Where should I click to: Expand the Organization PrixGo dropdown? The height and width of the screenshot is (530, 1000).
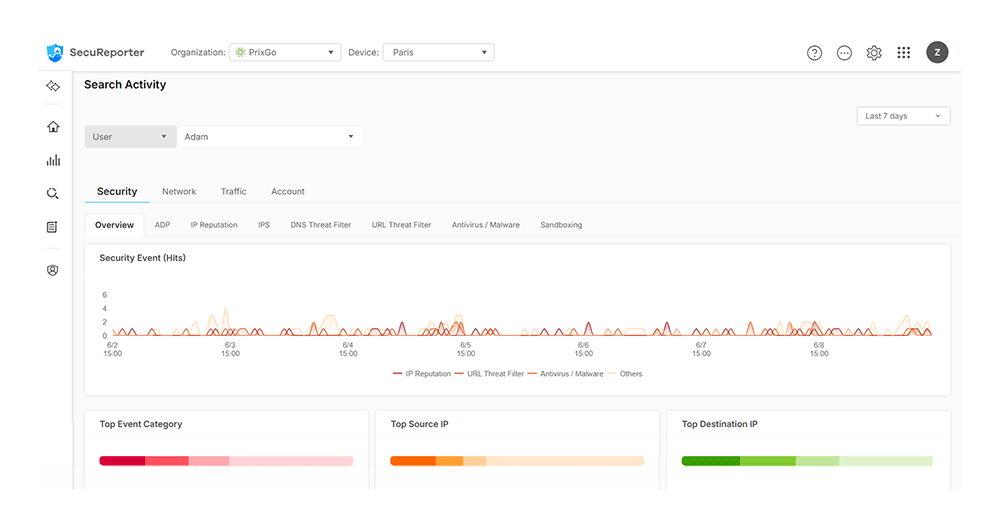pyautogui.click(x=285, y=52)
